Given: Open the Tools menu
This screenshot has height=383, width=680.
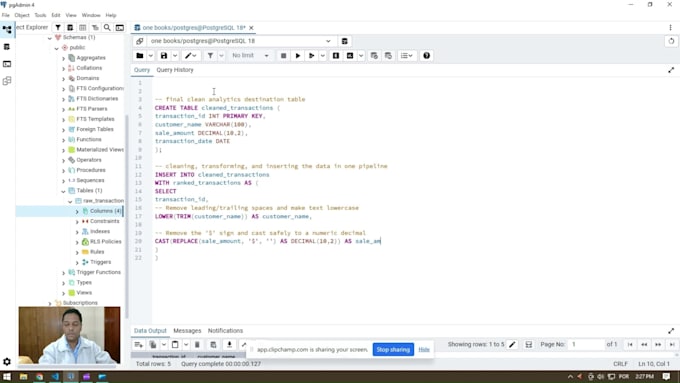Looking at the screenshot, I should pyautogui.click(x=40, y=15).
